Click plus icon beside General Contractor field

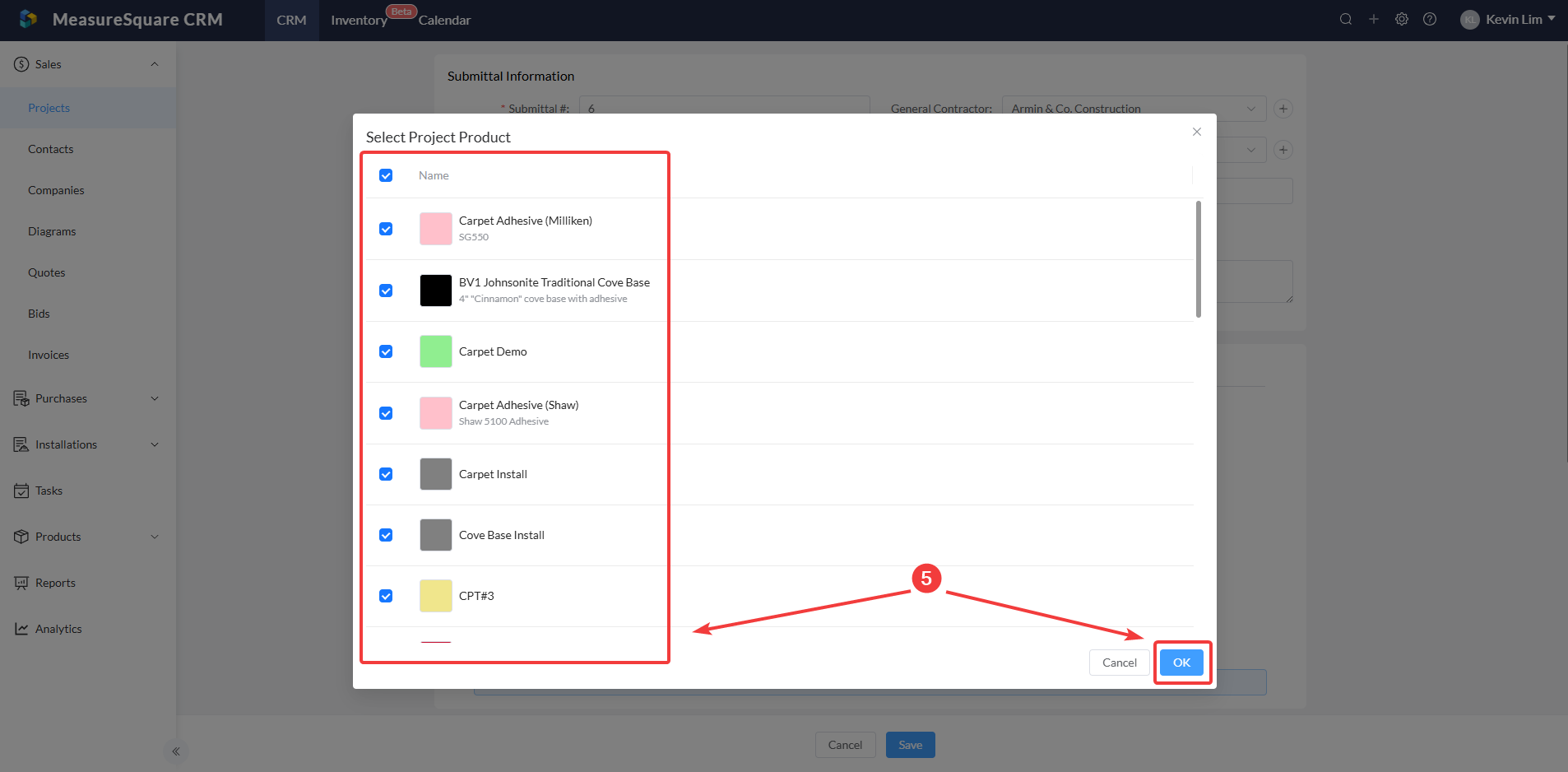[x=1283, y=109]
